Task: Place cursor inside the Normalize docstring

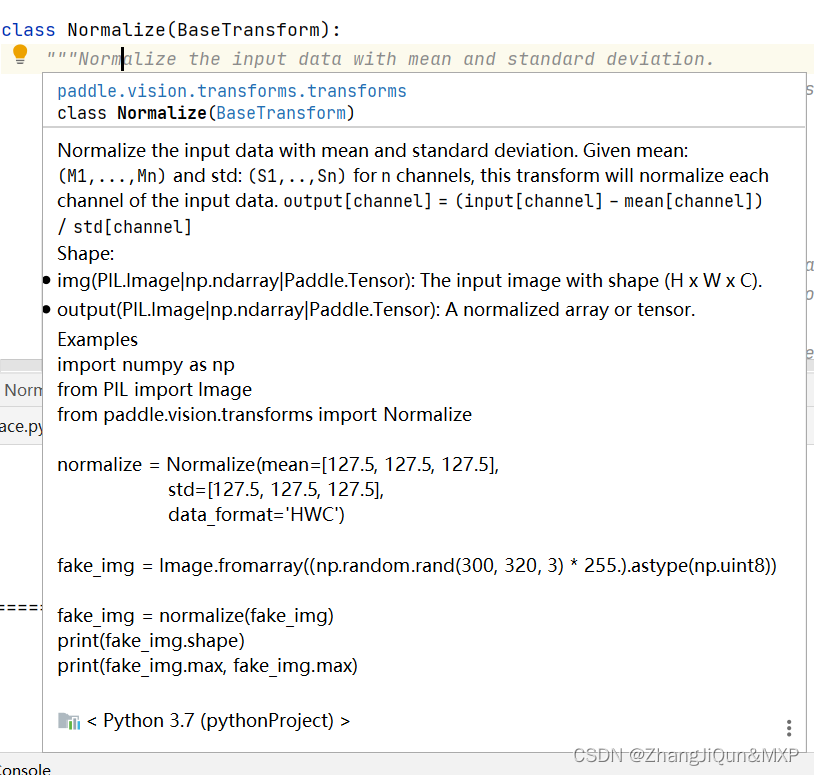Action: pyautogui.click(x=300, y=58)
